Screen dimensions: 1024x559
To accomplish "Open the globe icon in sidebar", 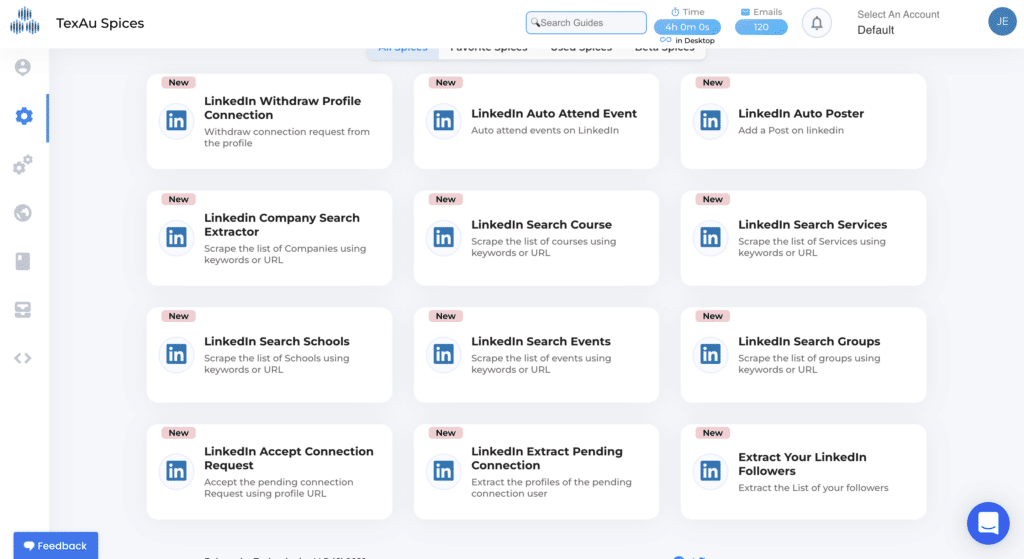I will click(x=23, y=213).
